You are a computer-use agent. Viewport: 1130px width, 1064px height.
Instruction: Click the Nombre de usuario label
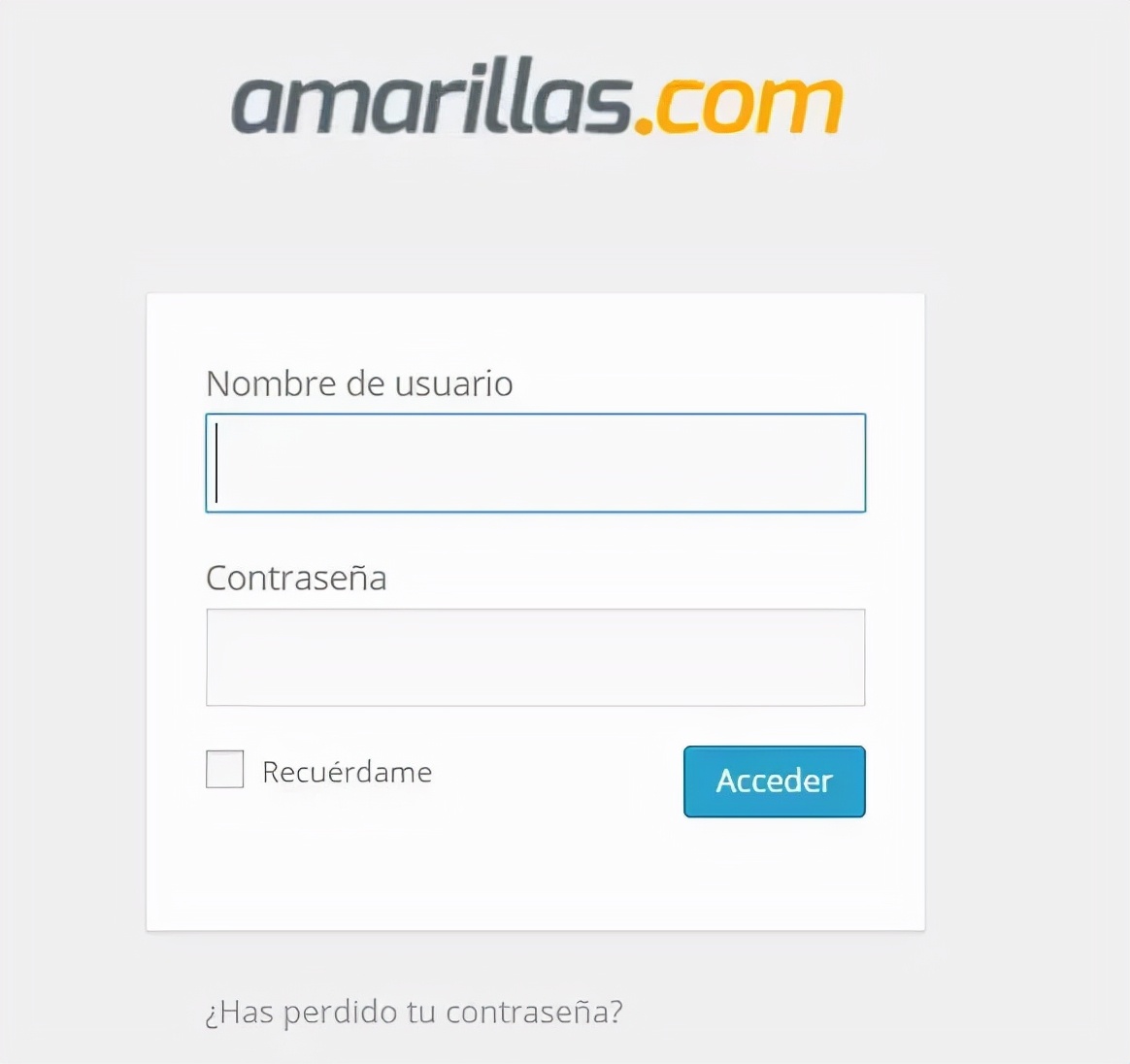tap(359, 382)
